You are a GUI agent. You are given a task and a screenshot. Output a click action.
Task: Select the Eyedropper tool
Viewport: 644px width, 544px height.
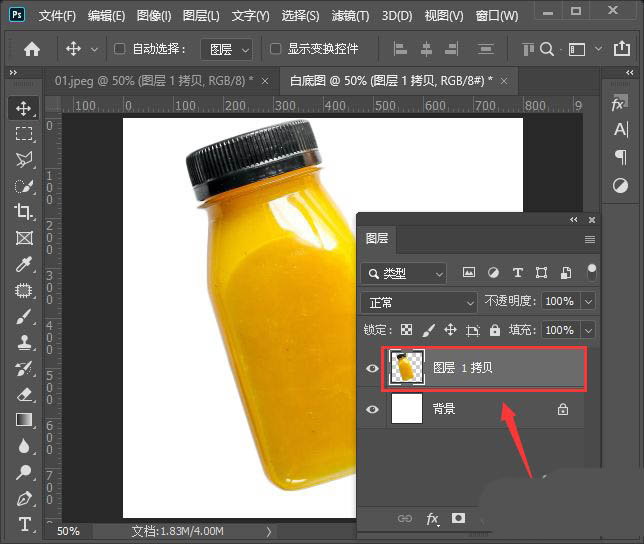point(23,264)
